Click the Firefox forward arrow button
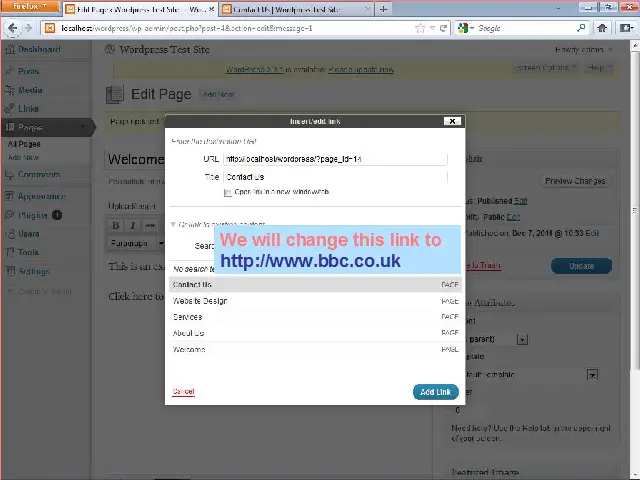The height and width of the screenshot is (480, 640). [29, 28]
